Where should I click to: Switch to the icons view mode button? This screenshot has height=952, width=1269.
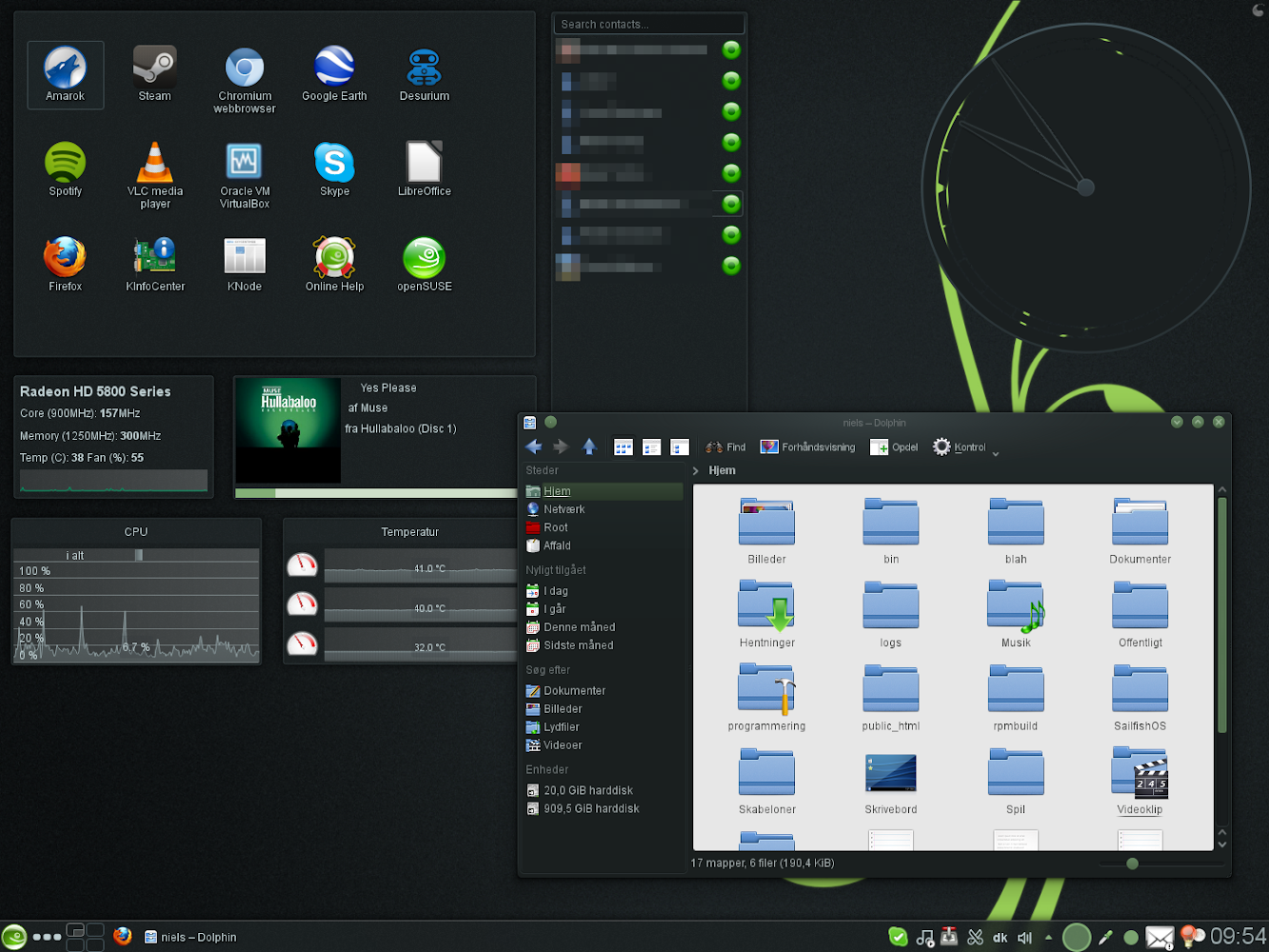(x=624, y=447)
